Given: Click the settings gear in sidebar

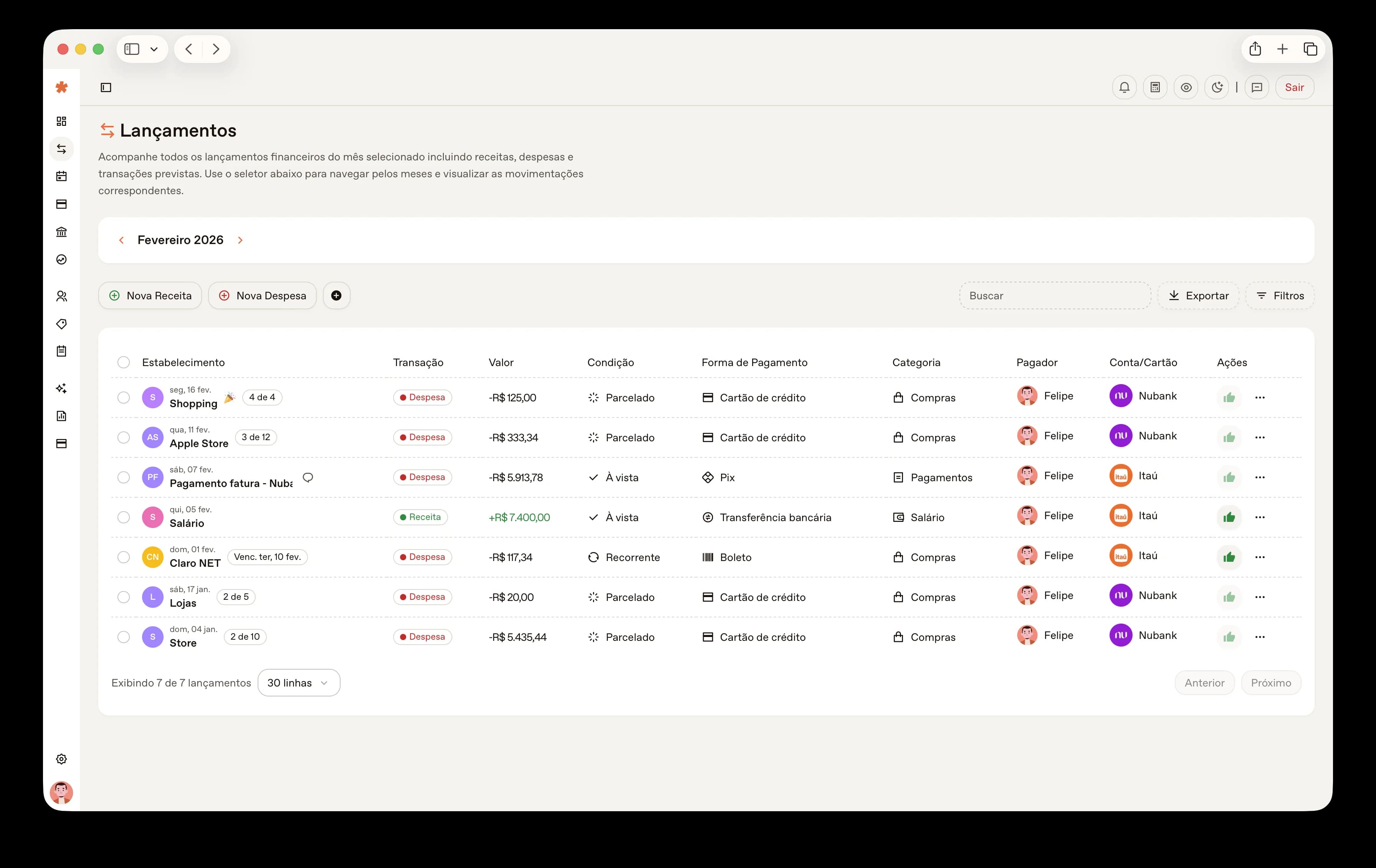Looking at the screenshot, I should click(62, 759).
